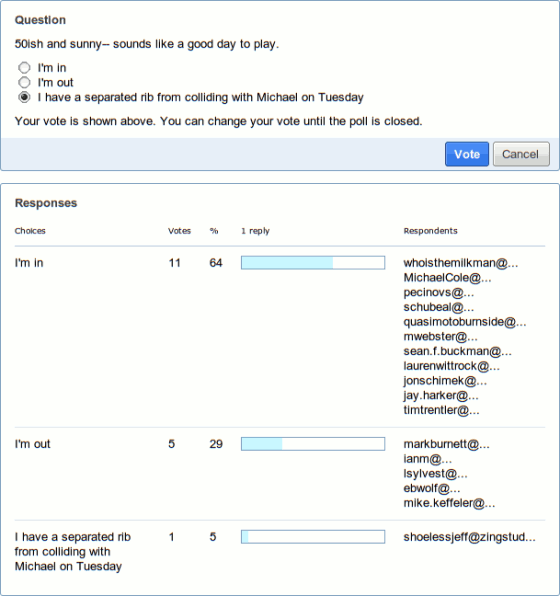Screen dimensions: 560x596
Task: Submit with the blue Vote button
Action: point(467,154)
